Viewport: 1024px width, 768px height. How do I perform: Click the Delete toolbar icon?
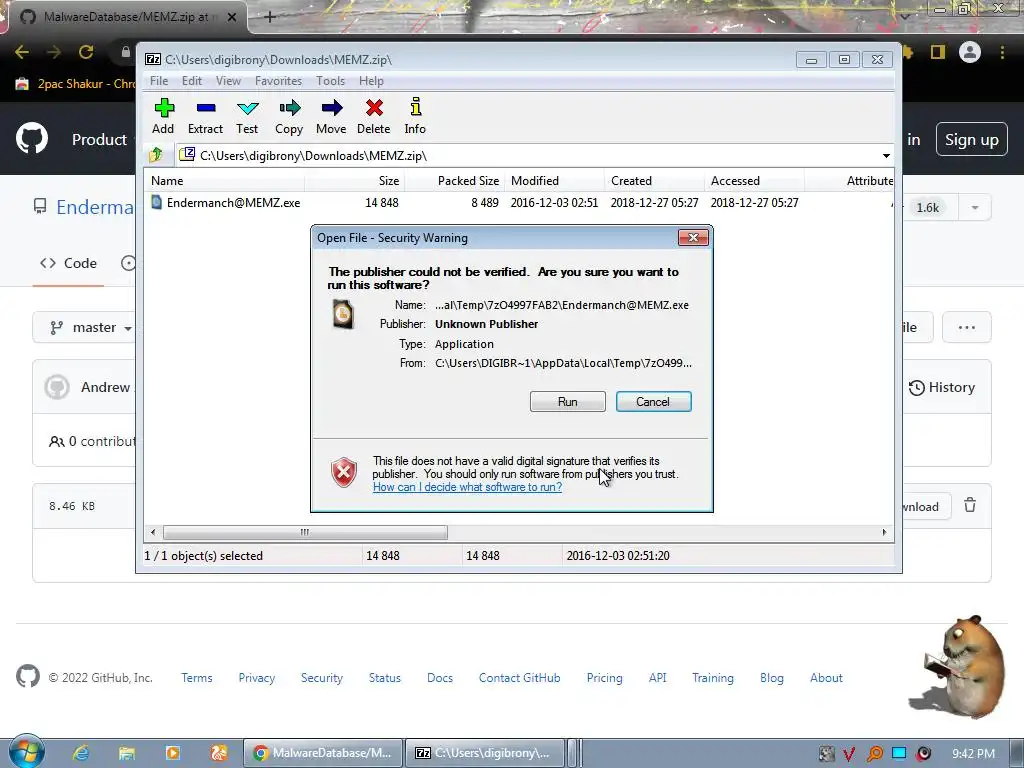(x=374, y=116)
